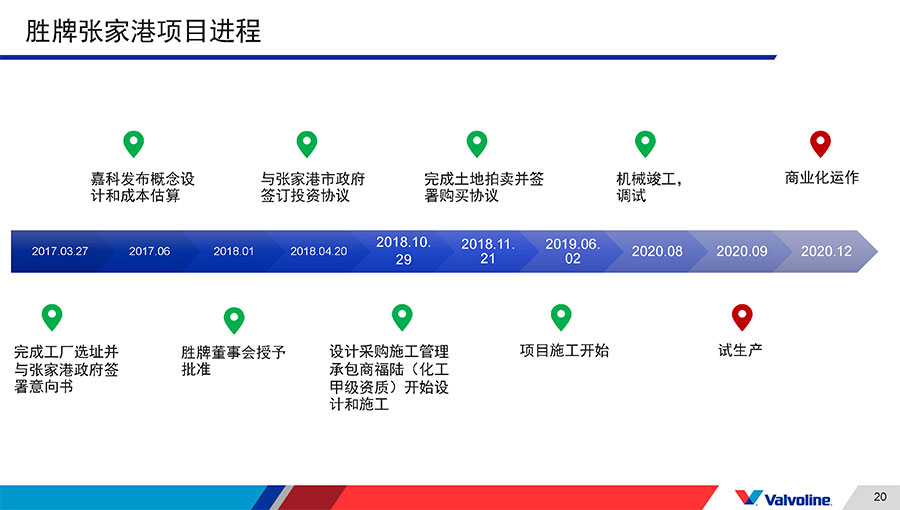Select the 2020.09 timeline segment
900x510 pixels.
click(x=742, y=251)
